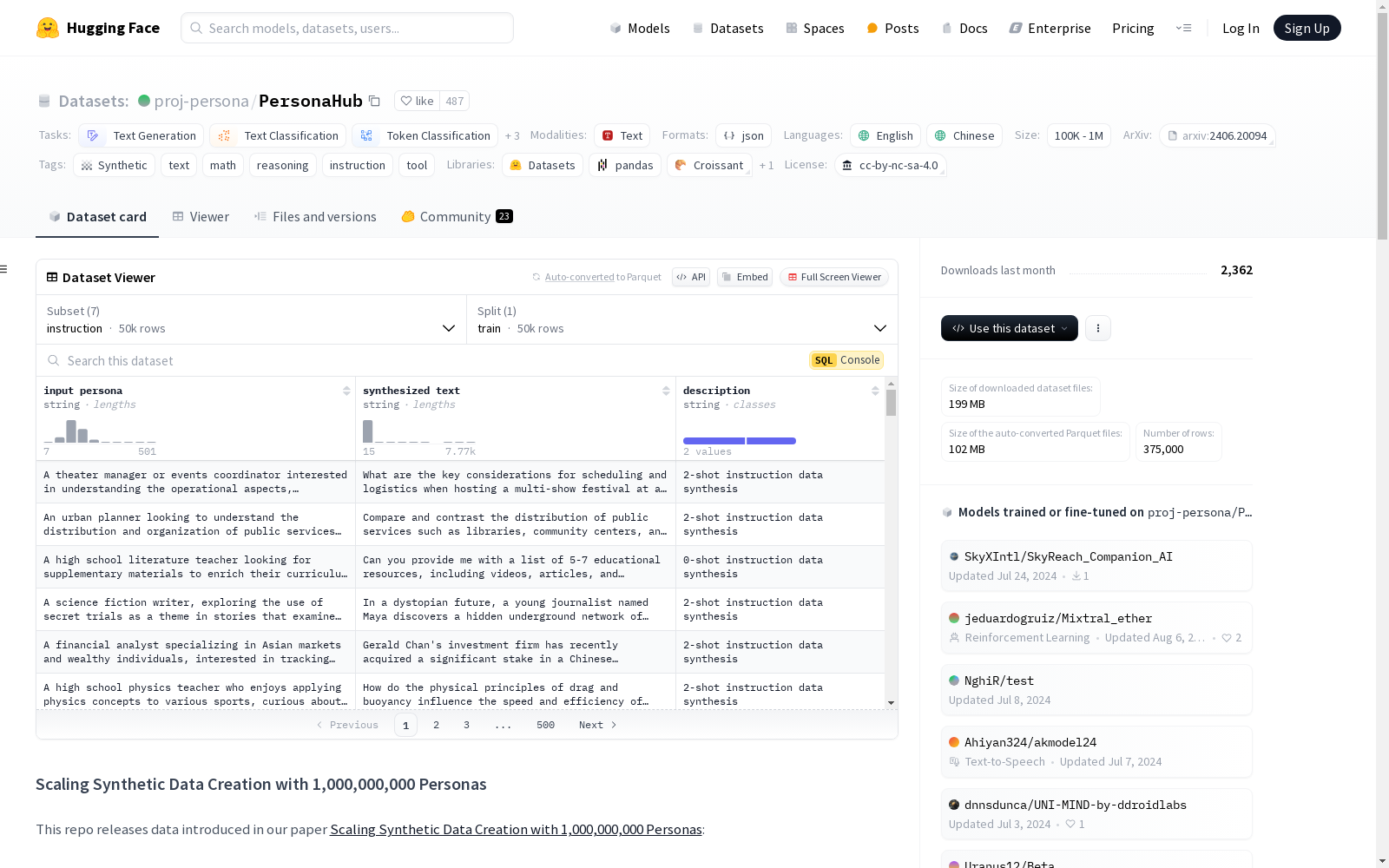Expand the Split train dropdown
1389x868 pixels.
click(682, 319)
